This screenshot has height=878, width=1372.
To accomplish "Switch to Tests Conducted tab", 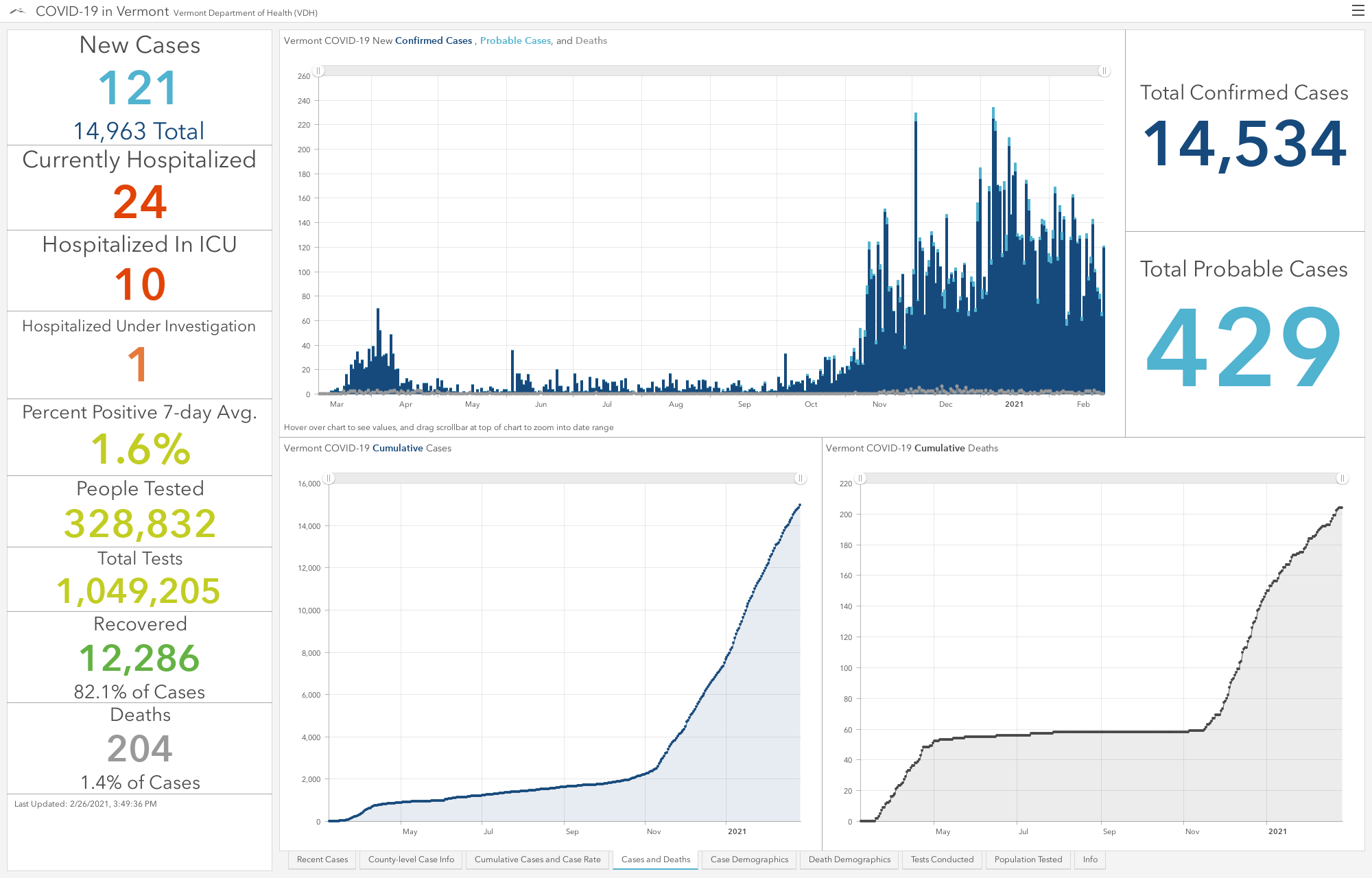I will click(942, 859).
